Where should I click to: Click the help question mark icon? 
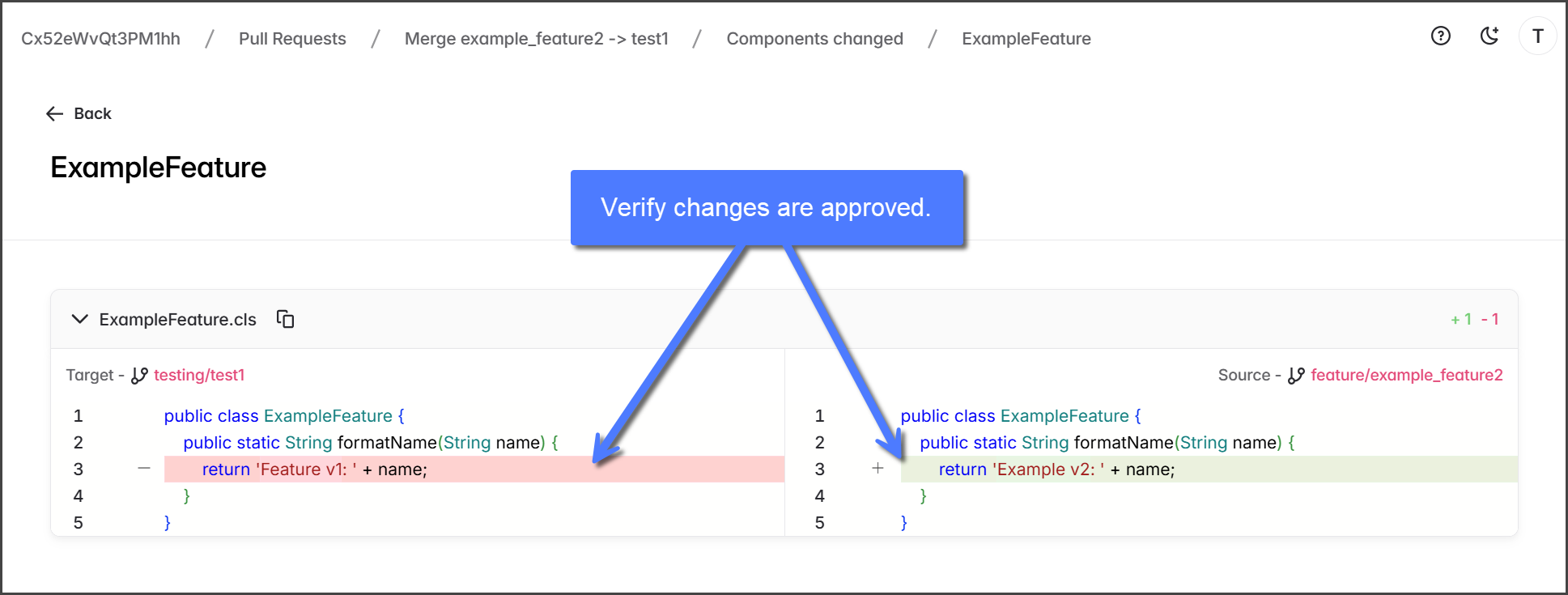click(x=1440, y=36)
